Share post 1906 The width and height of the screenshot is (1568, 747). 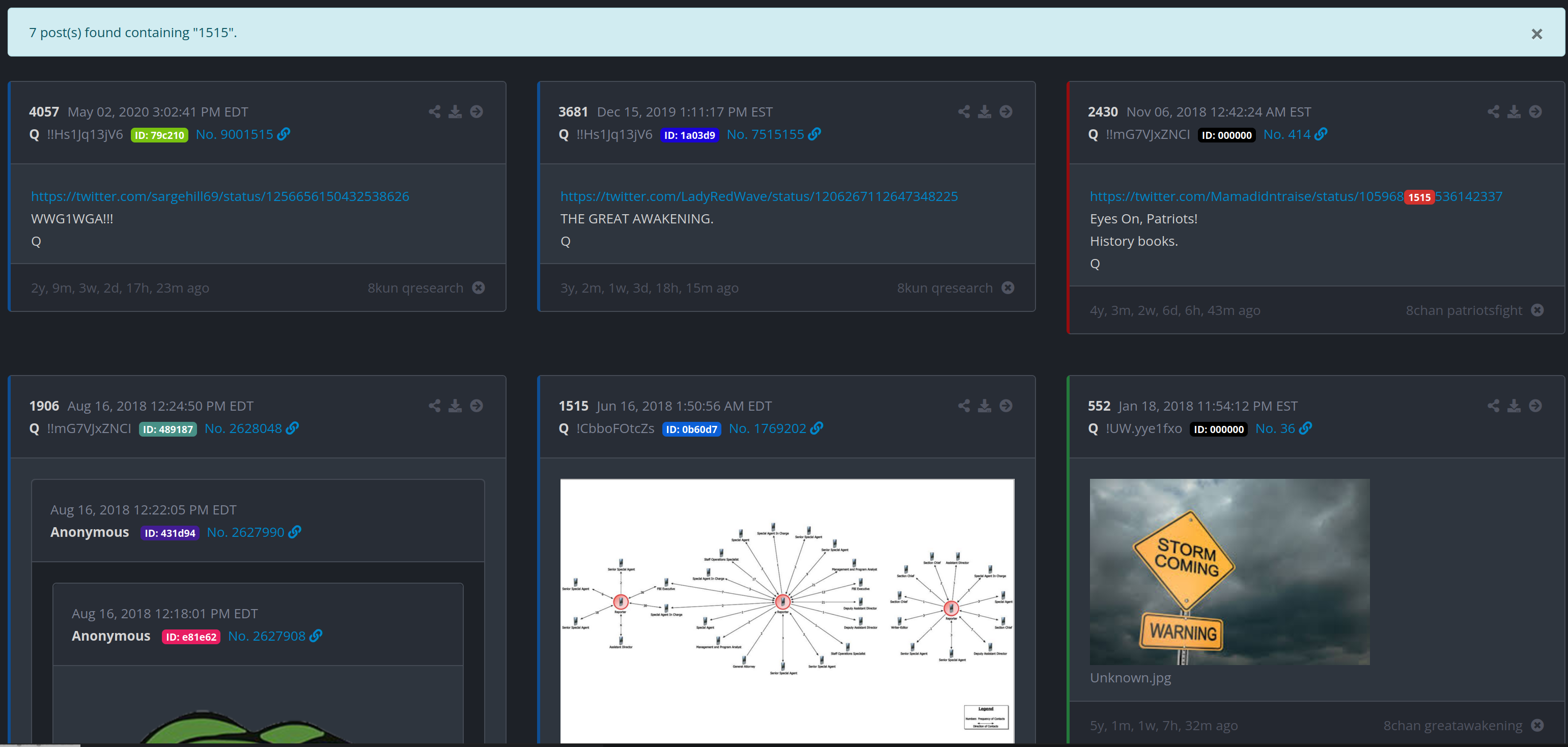click(x=435, y=406)
